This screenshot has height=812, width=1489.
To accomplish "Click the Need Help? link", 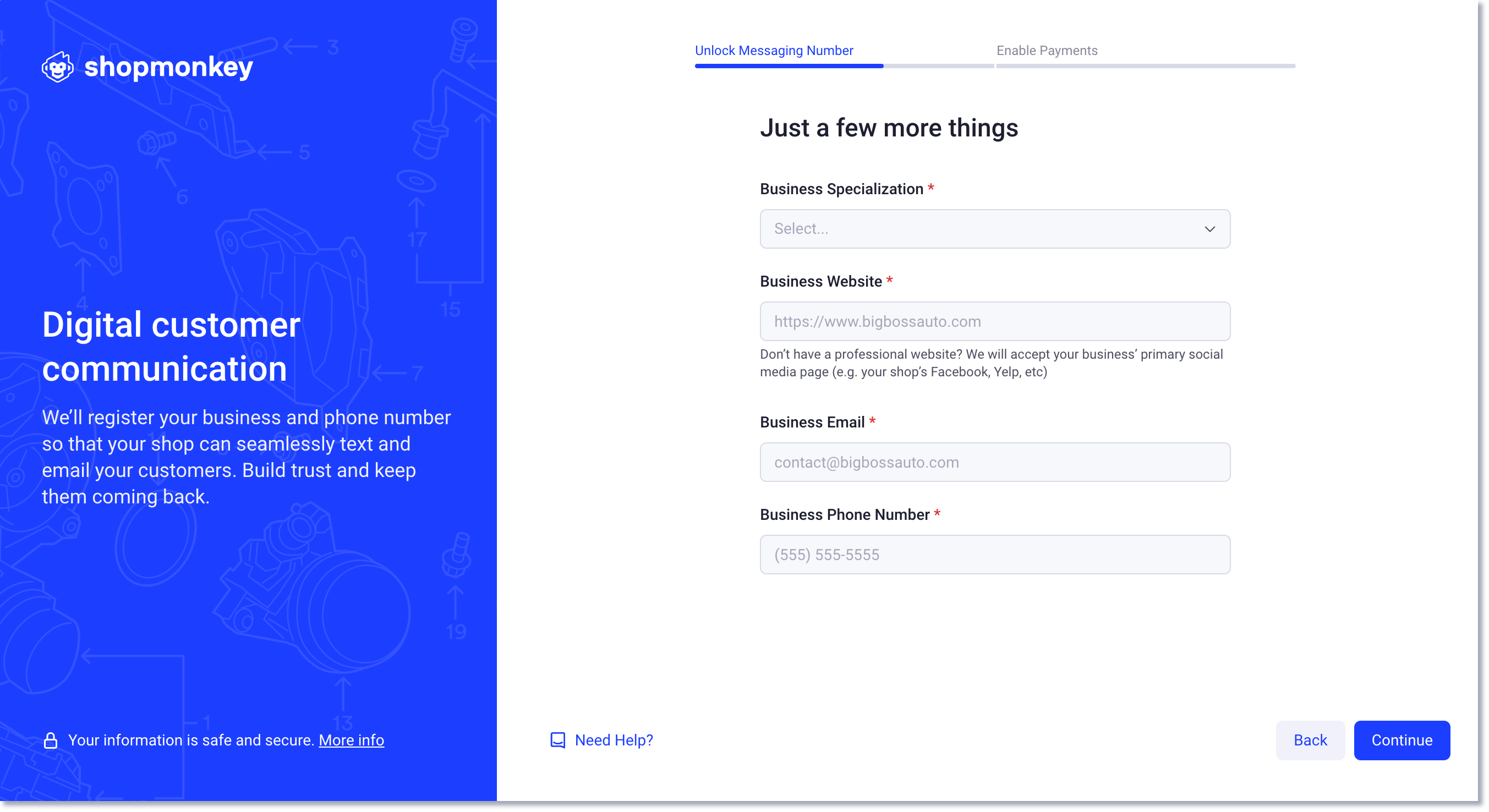I will click(614, 740).
